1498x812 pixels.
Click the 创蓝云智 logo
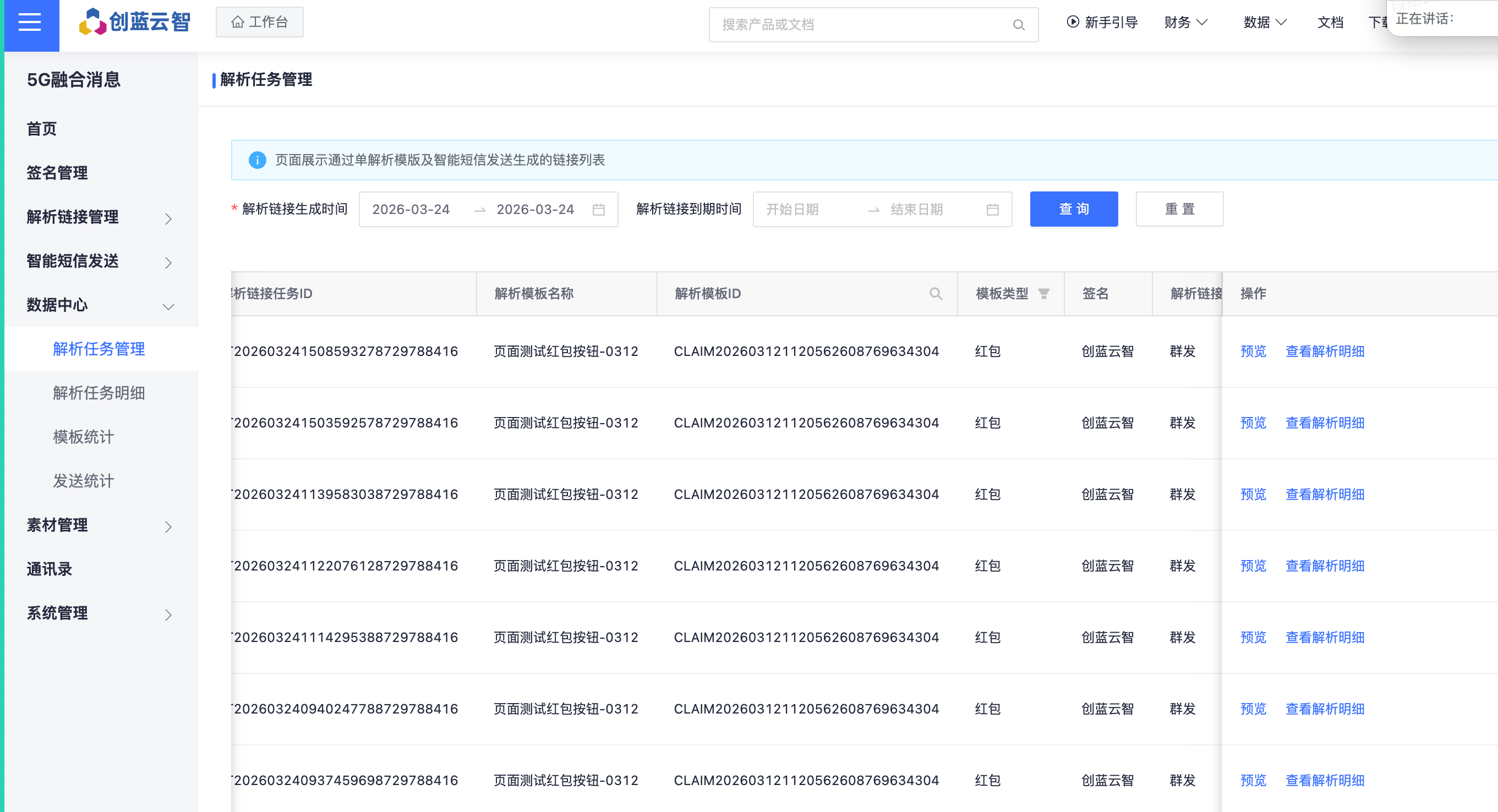coord(135,22)
